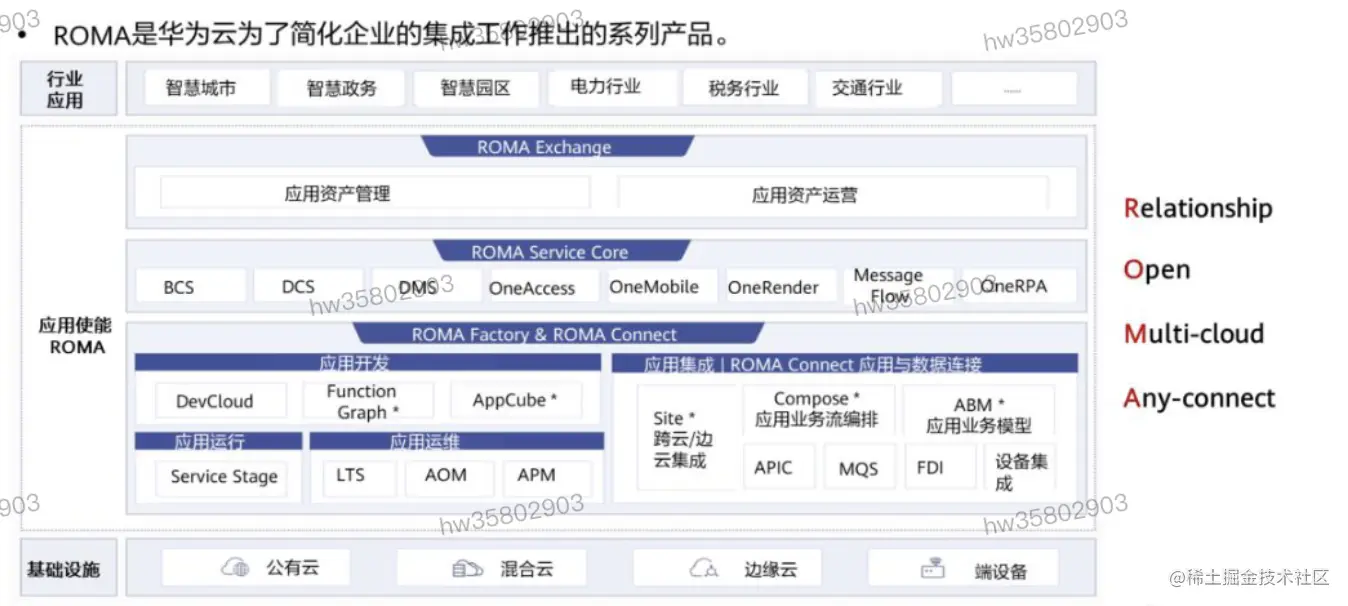Select the DMS service box
Viewport: 1348px width, 606px height.
426,287
